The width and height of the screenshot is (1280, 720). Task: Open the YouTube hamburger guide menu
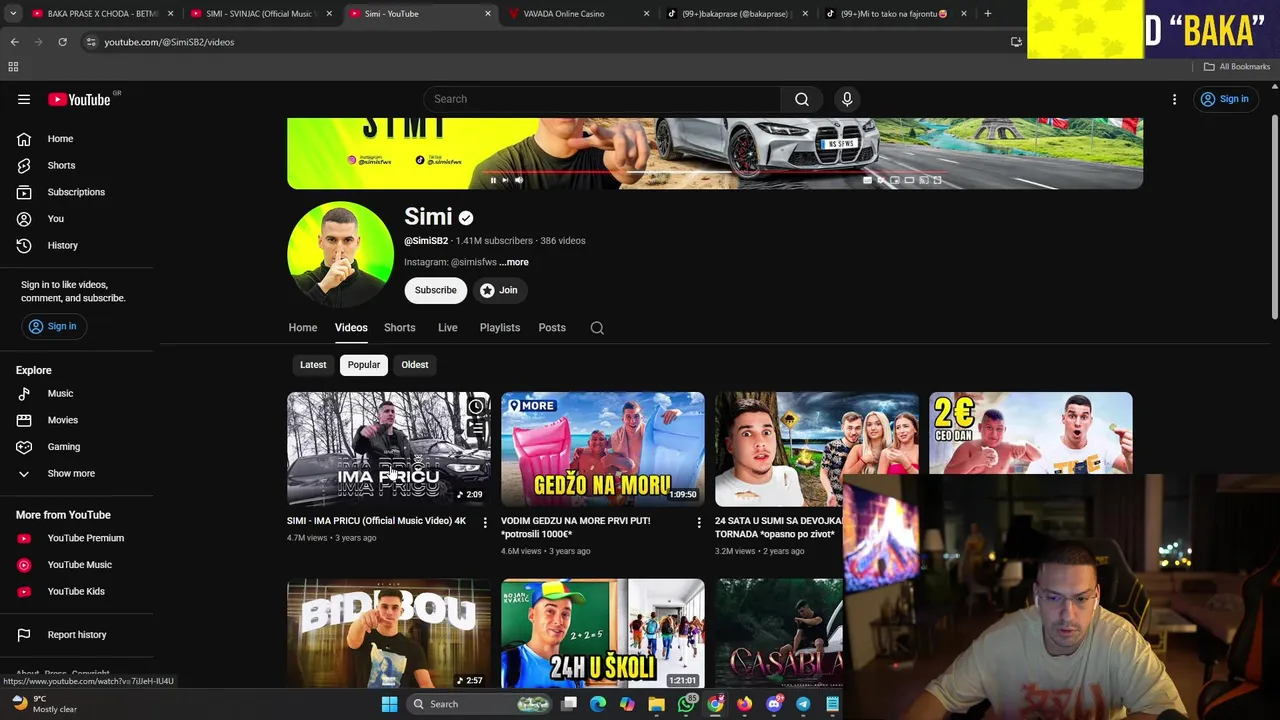tap(24, 99)
